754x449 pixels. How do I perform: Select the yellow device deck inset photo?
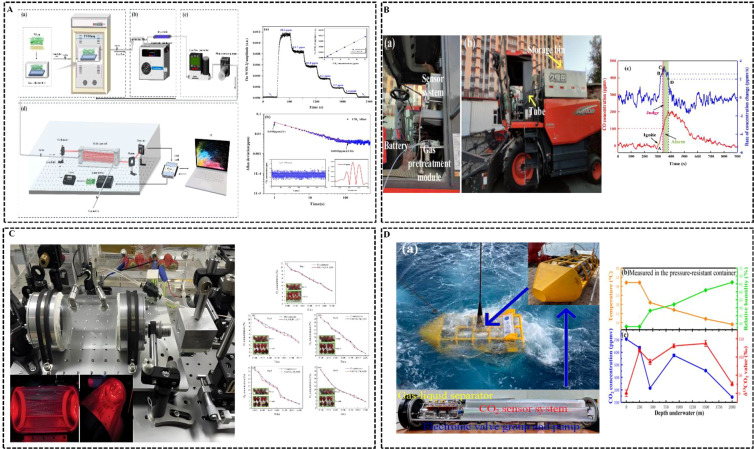click(563, 274)
